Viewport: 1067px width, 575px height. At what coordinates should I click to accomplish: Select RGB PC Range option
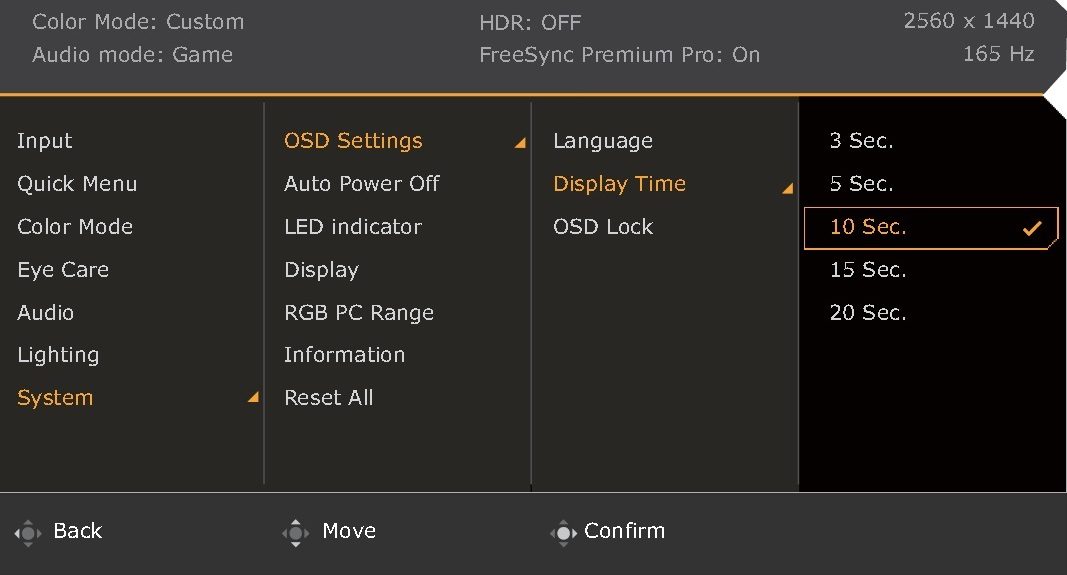(359, 313)
